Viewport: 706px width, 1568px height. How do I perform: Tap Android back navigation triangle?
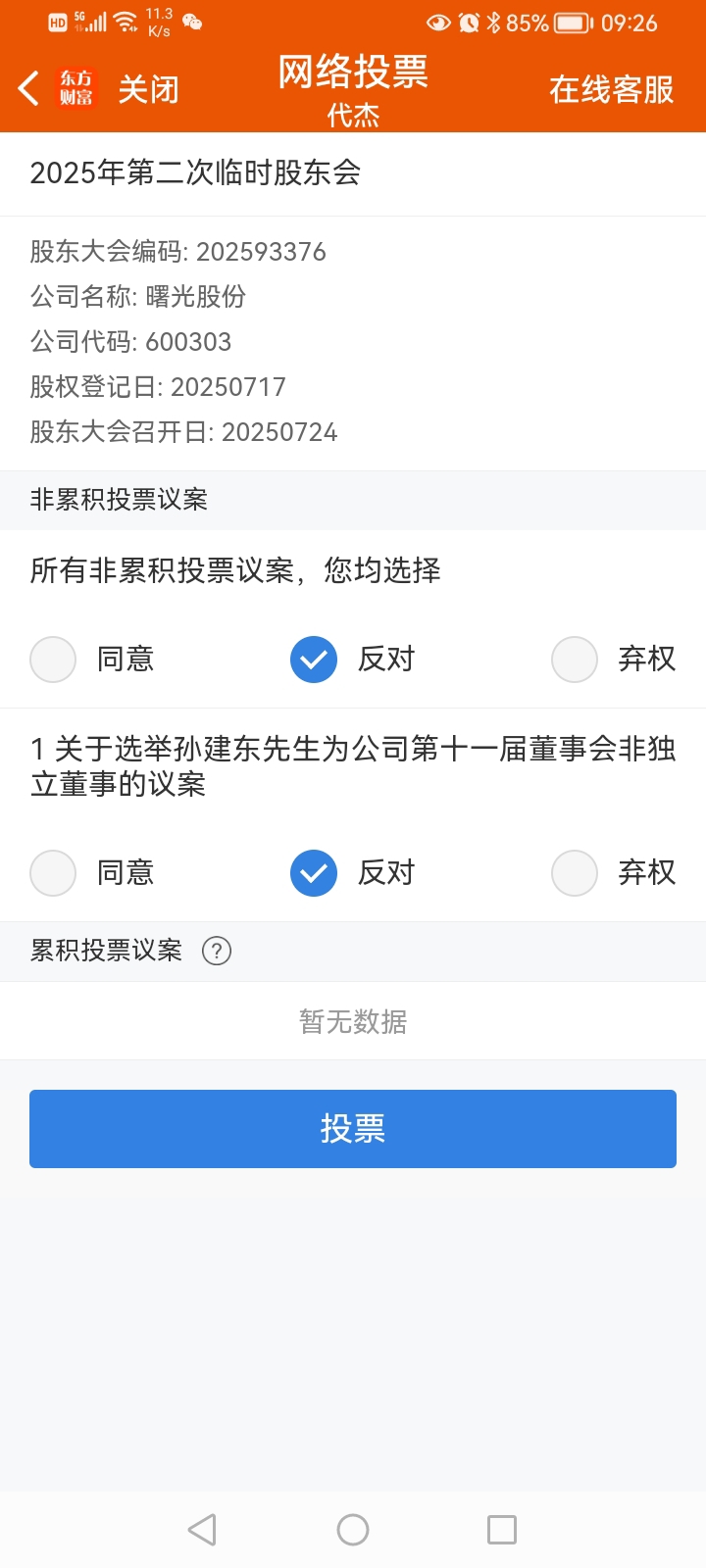[202, 1530]
